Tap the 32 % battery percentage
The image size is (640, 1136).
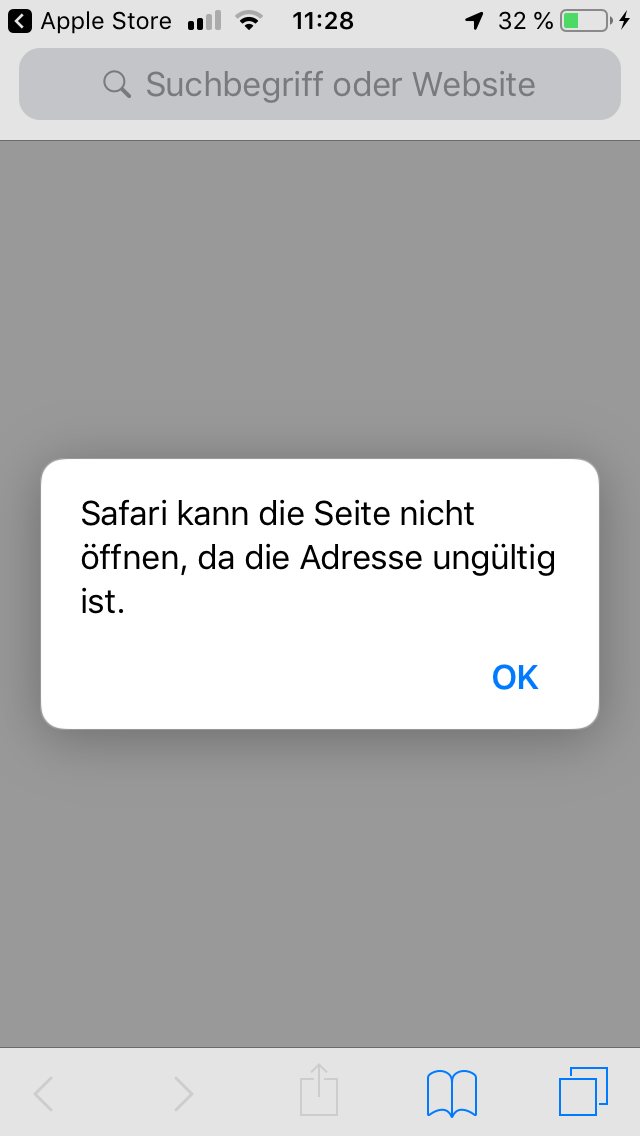(x=525, y=21)
